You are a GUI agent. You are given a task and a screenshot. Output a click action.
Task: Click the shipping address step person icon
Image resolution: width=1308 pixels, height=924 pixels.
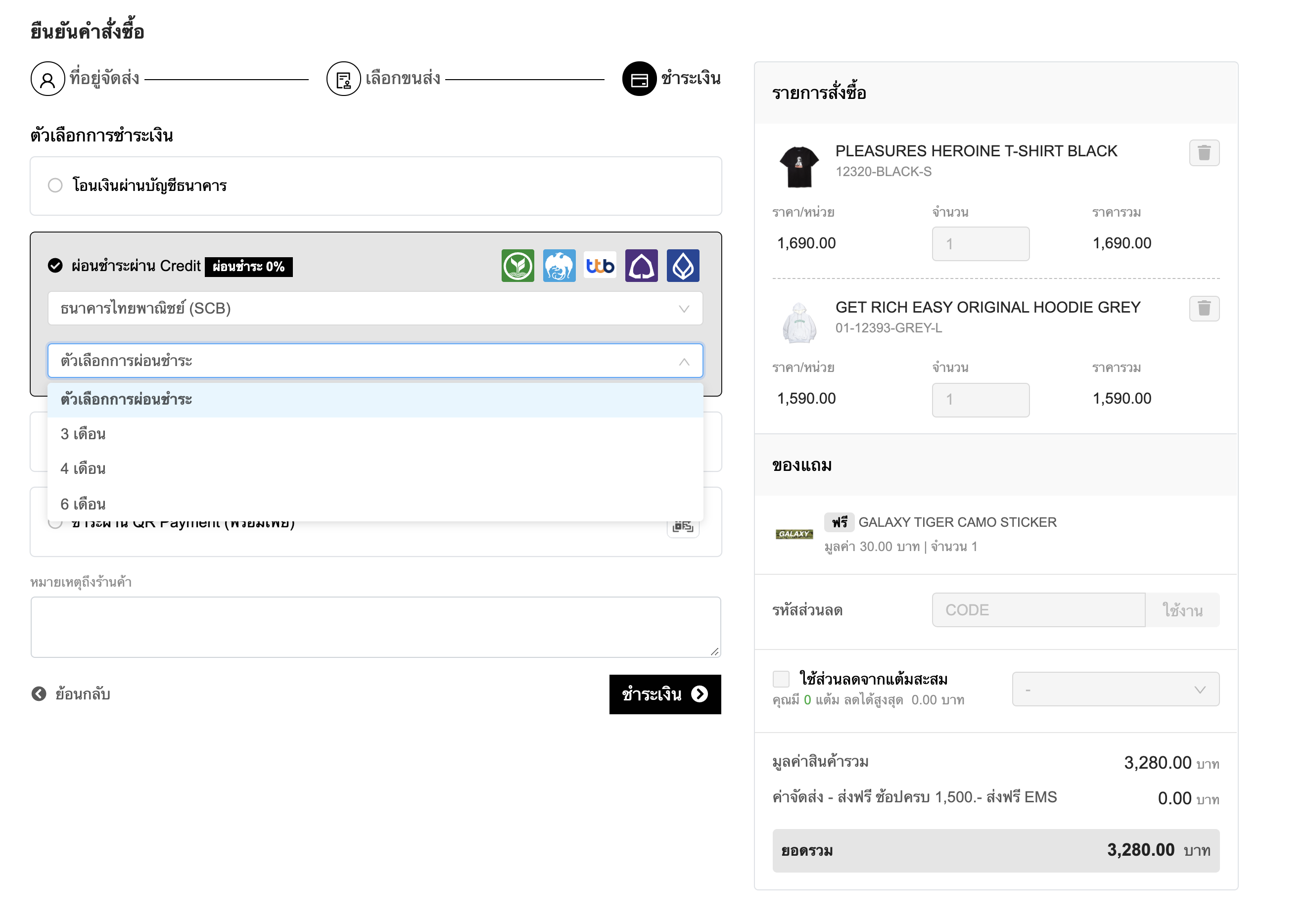tap(47, 79)
